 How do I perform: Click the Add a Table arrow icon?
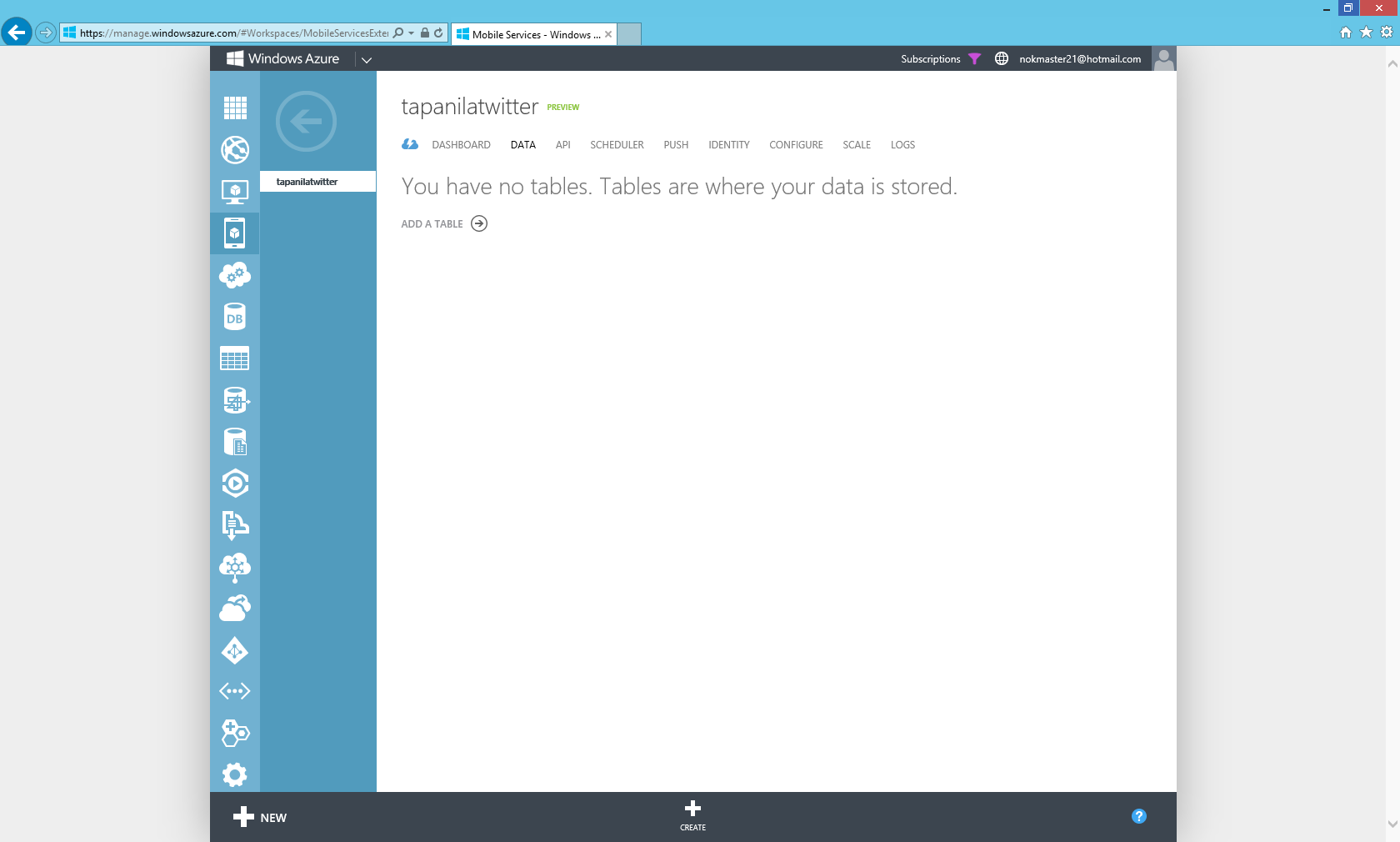[x=479, y=223]
